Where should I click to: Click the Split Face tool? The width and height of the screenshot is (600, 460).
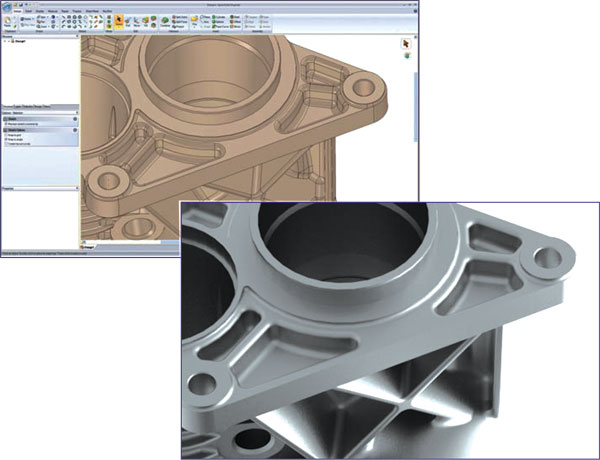click(x=179, y=22)
